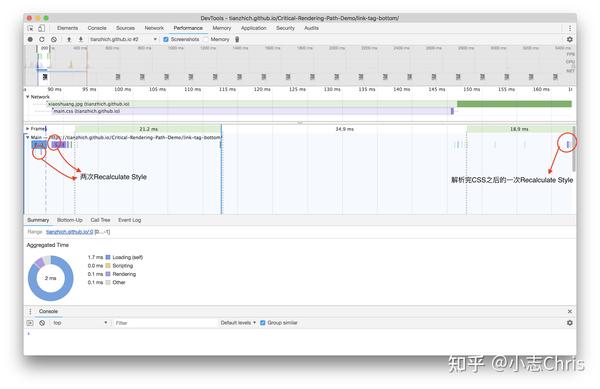Click the collect garbage trash can icon
This screenshot has height=389, width=600.
(237, 39)
